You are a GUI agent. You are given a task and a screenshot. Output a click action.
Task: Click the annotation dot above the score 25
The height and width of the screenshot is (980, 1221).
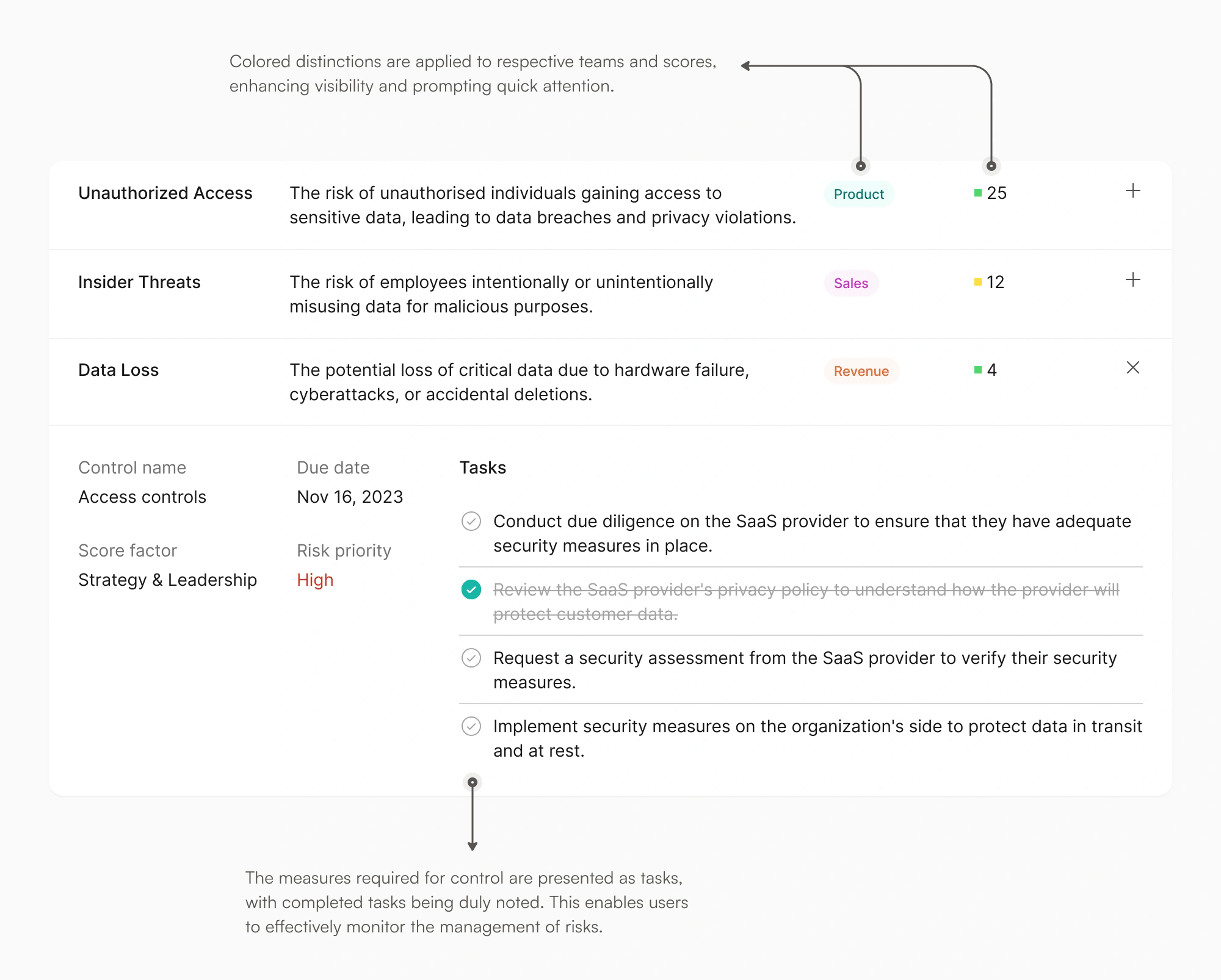coord(991,166)
